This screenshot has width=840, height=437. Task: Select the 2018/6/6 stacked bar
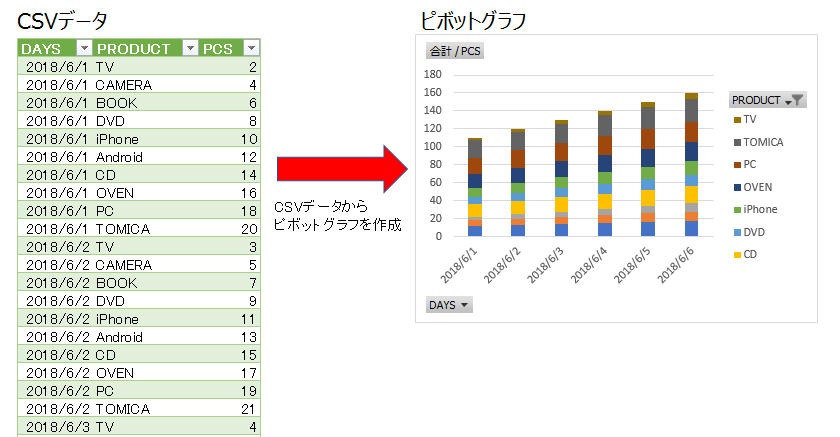pos(692,164)
